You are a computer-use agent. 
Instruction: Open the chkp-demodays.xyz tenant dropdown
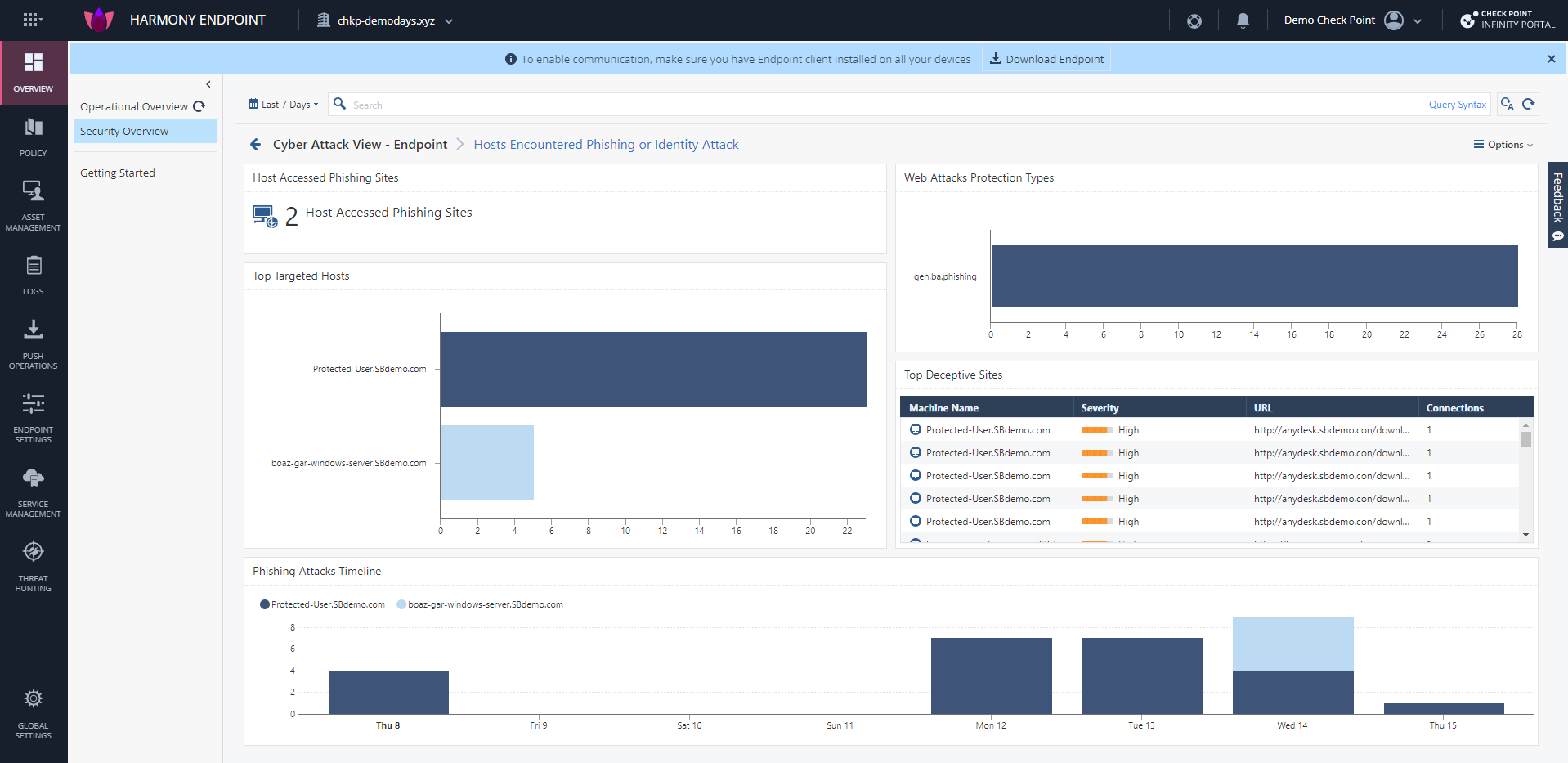point(384,20)
